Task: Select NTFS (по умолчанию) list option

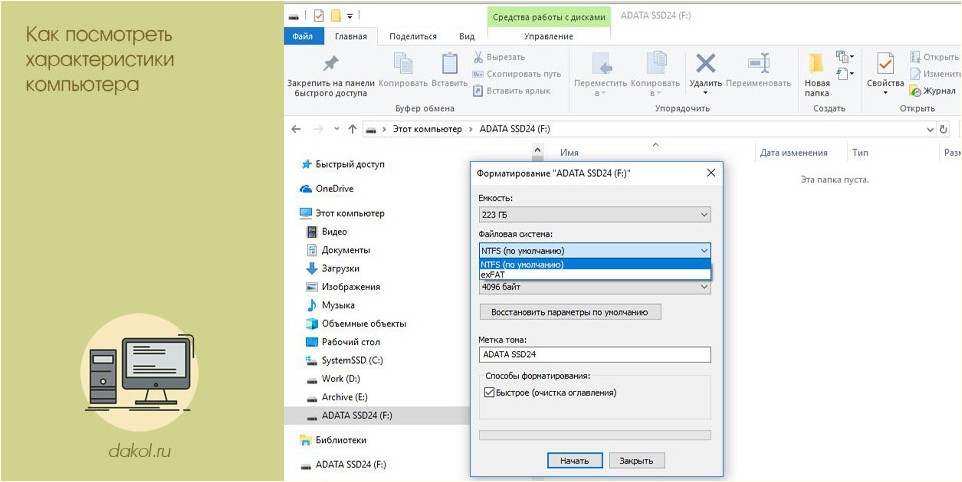Action: point(594,265)
